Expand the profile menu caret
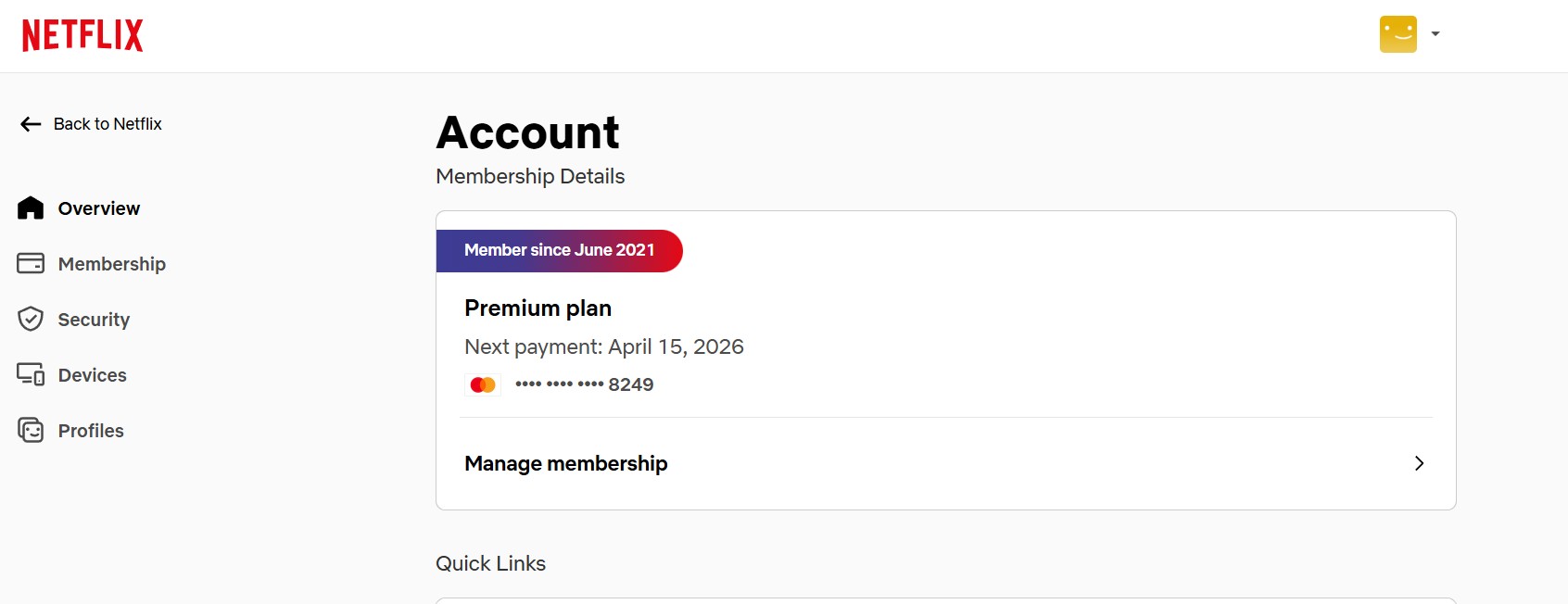 tap(1435, 34)
